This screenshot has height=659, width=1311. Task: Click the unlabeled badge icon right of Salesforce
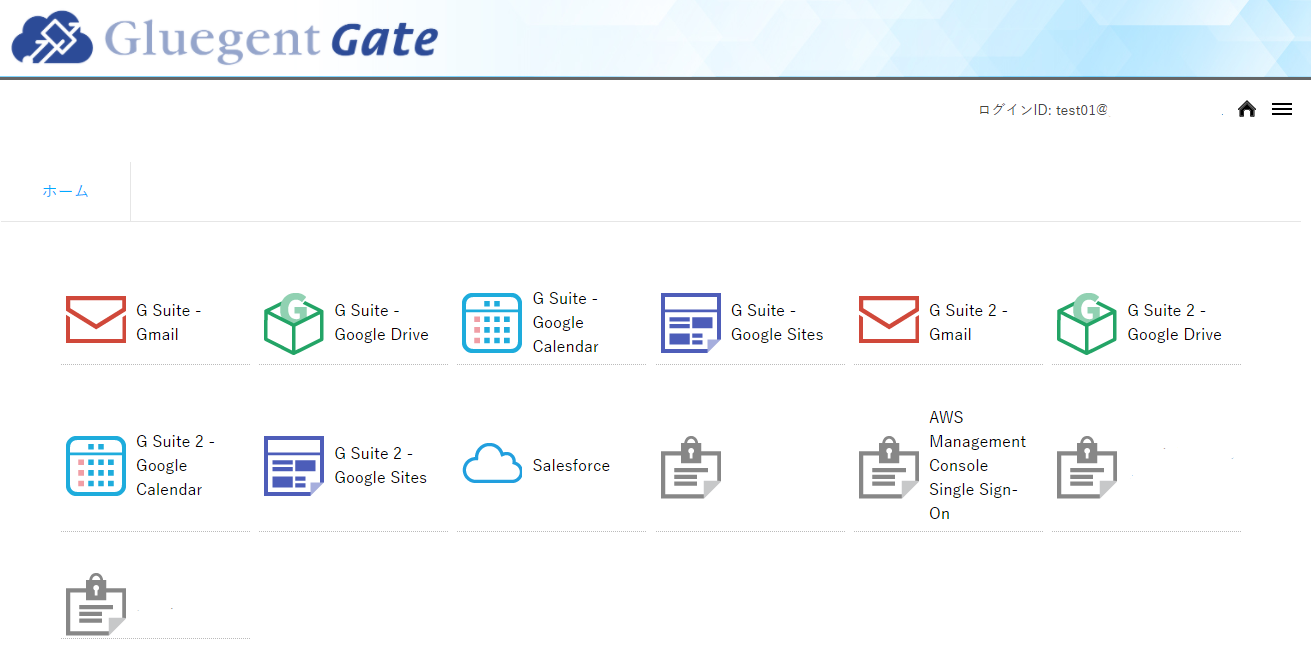click(x=691, y=466)
